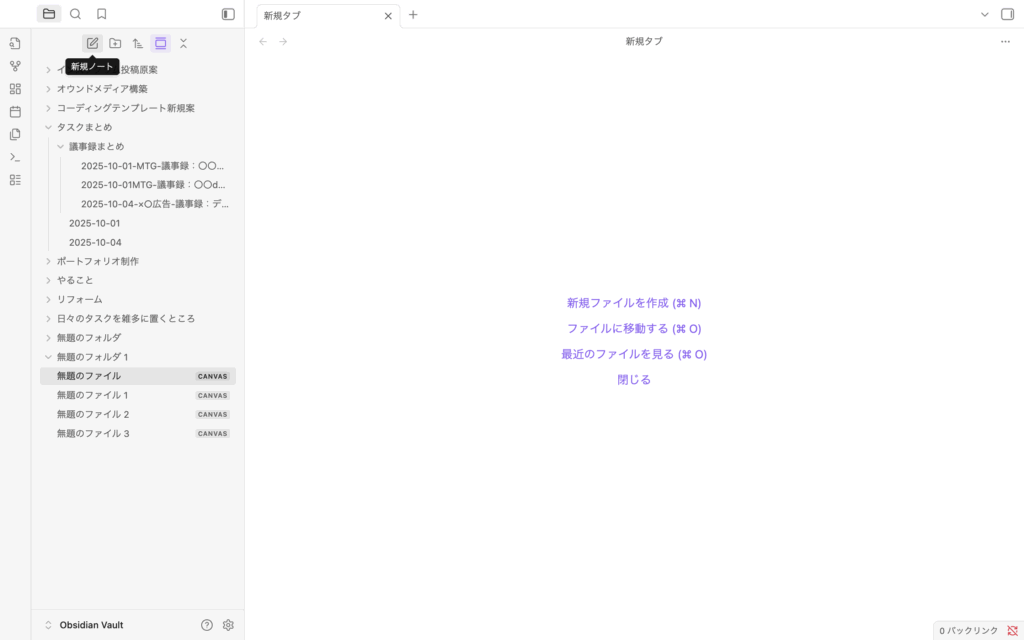
Task: Open the daily note calendar icon
Action: [x=15, y=112]
